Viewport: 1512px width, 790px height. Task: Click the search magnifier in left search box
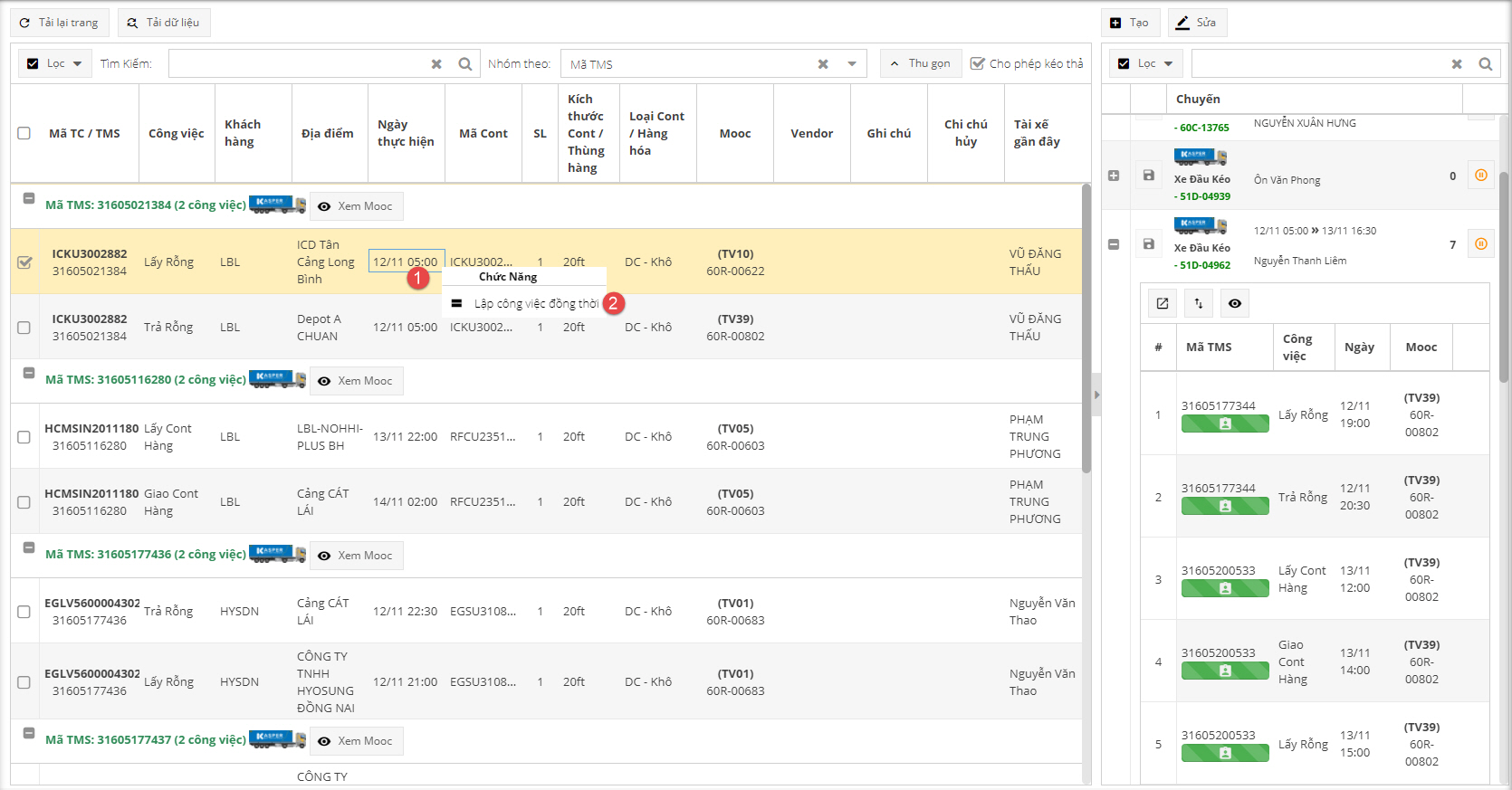pos(464,64)
